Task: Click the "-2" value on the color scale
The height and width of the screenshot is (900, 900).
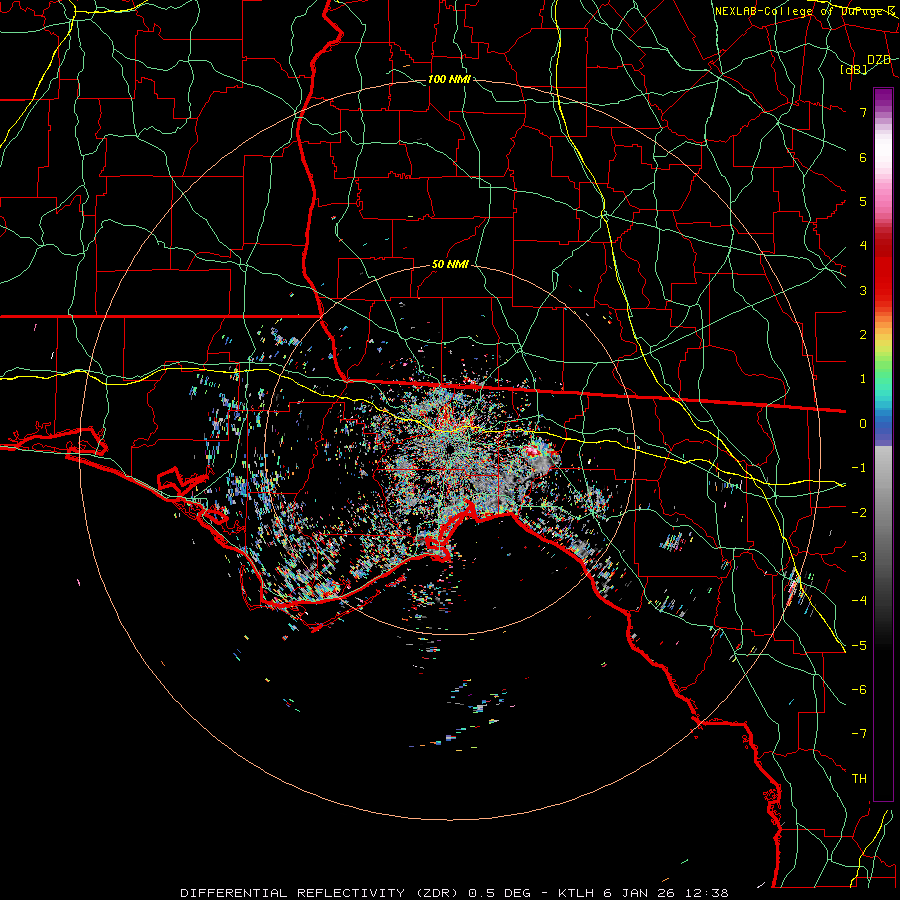Action: (x=859, y=513)
